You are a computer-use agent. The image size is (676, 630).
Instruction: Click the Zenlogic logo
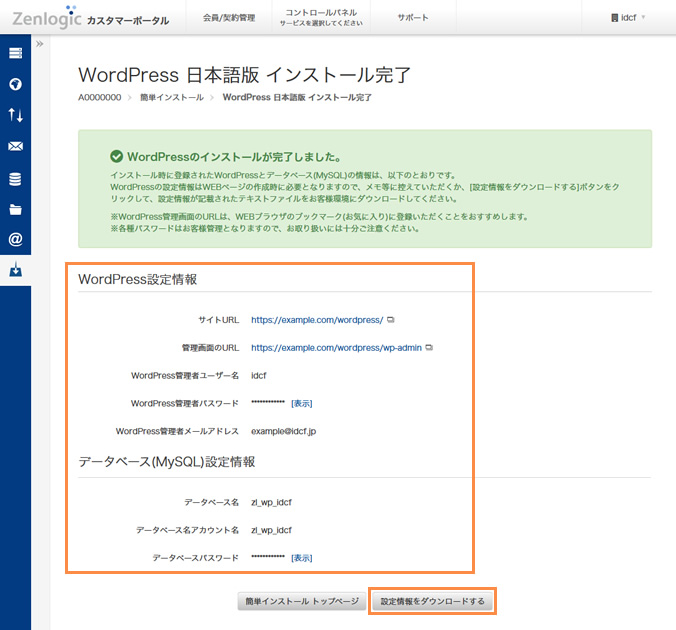pos(47,18)
